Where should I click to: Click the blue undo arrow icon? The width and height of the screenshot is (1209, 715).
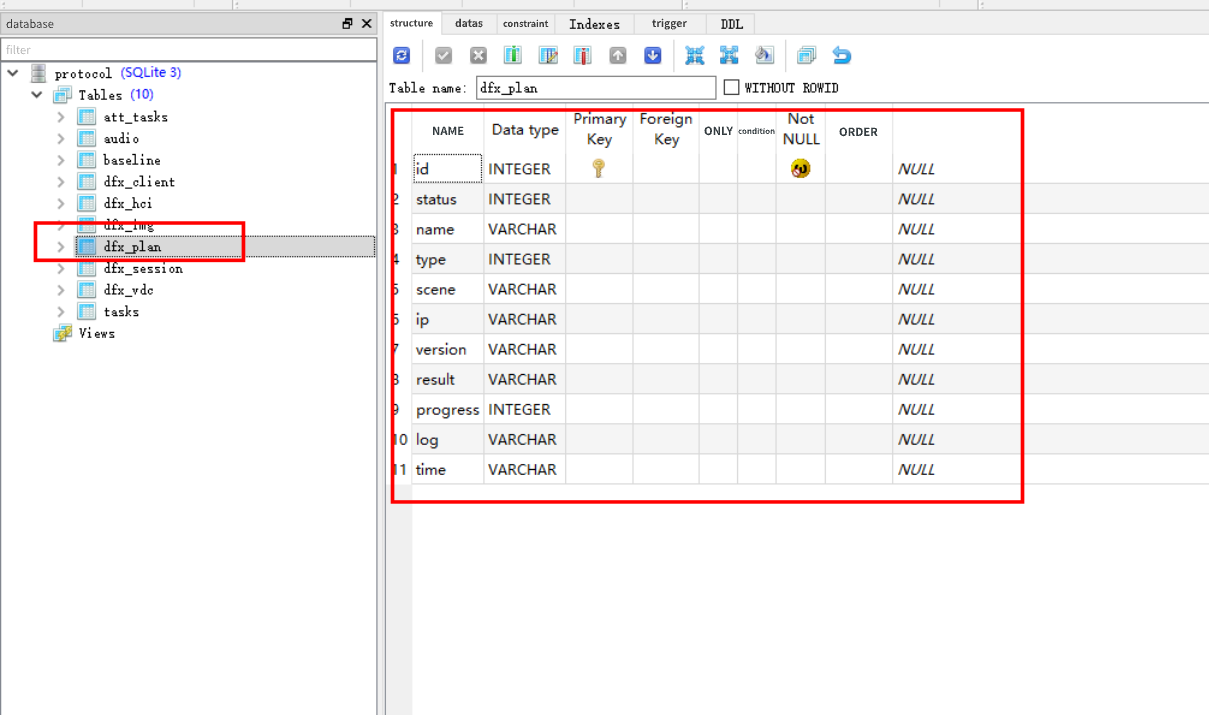(842, 56)
